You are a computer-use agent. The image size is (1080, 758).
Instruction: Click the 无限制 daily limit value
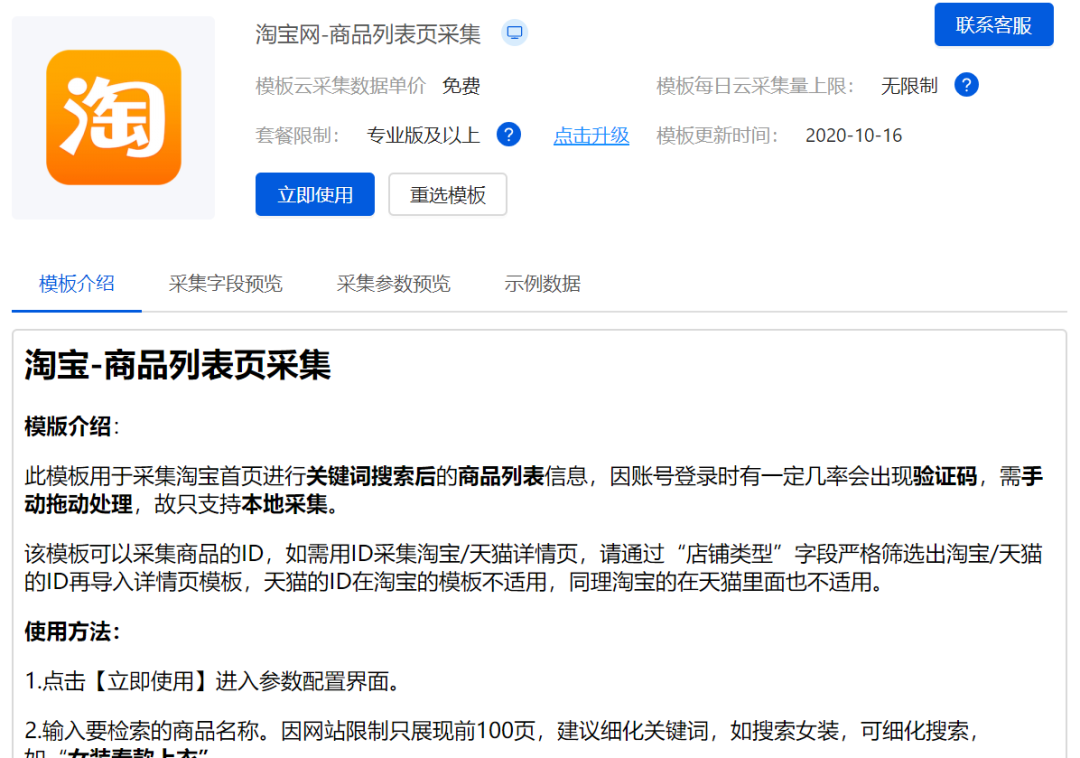point(909,86)
